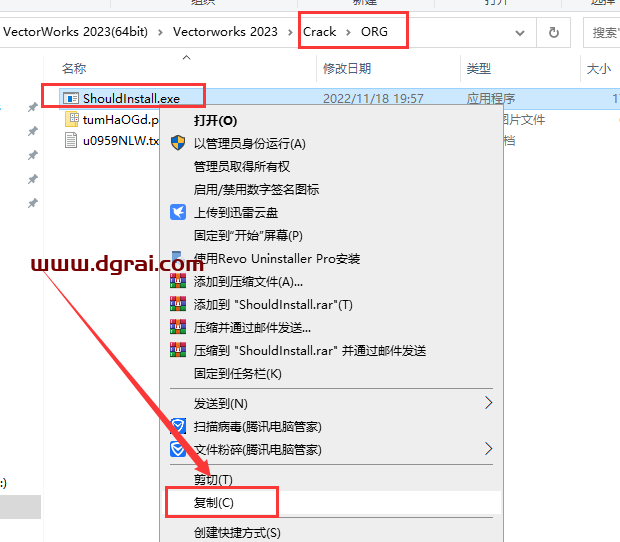Click WinRAR icon beside 添加到 "ShouldInstall.rar"(T)

(178, 304)
